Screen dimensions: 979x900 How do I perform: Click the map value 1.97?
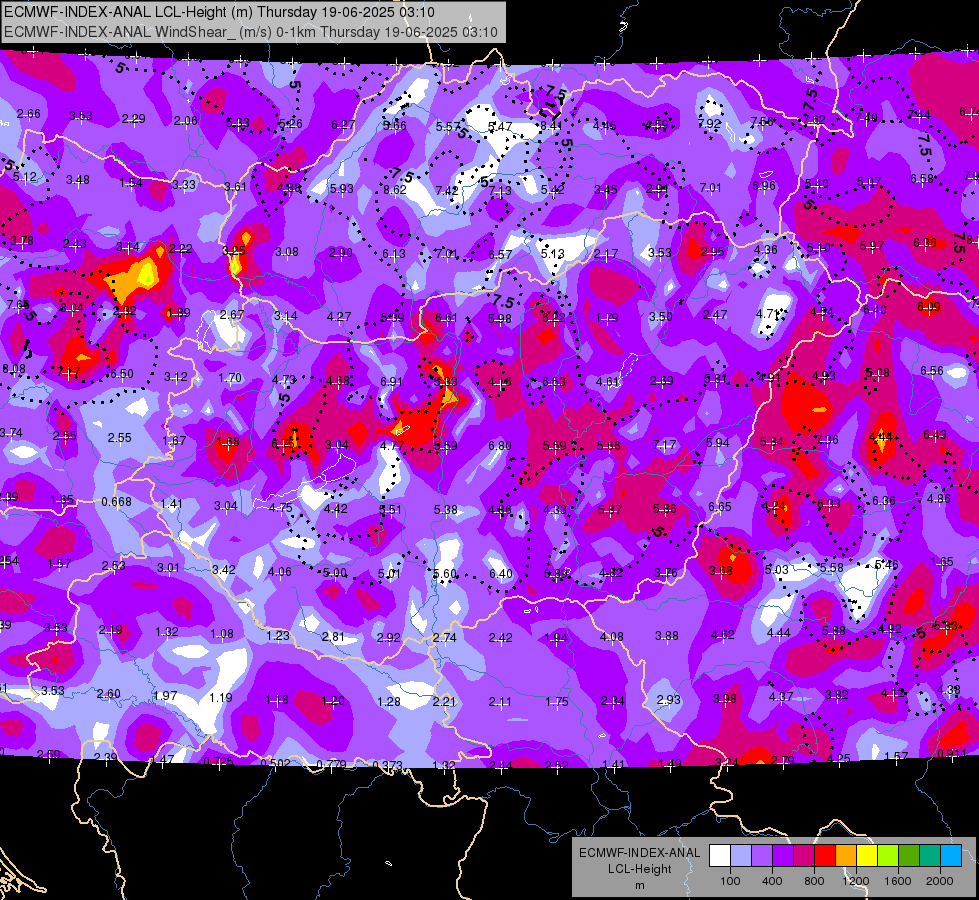coord(165,695)
